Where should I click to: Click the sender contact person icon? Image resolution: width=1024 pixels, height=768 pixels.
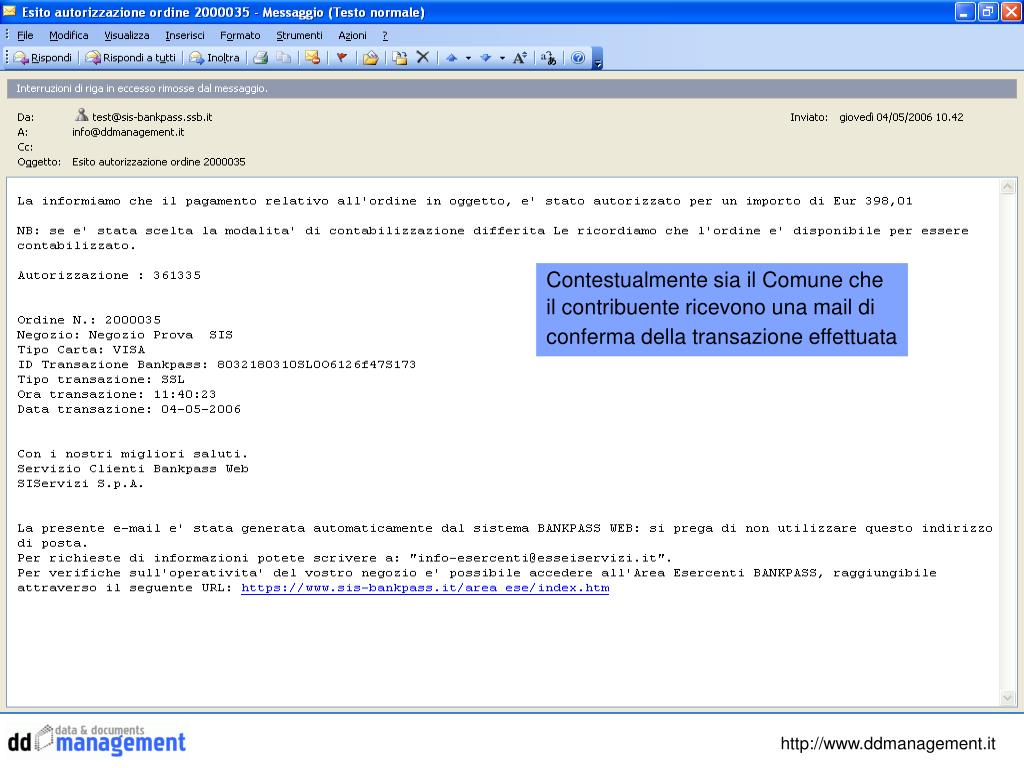pyautogui.click(x=81, y=115)
